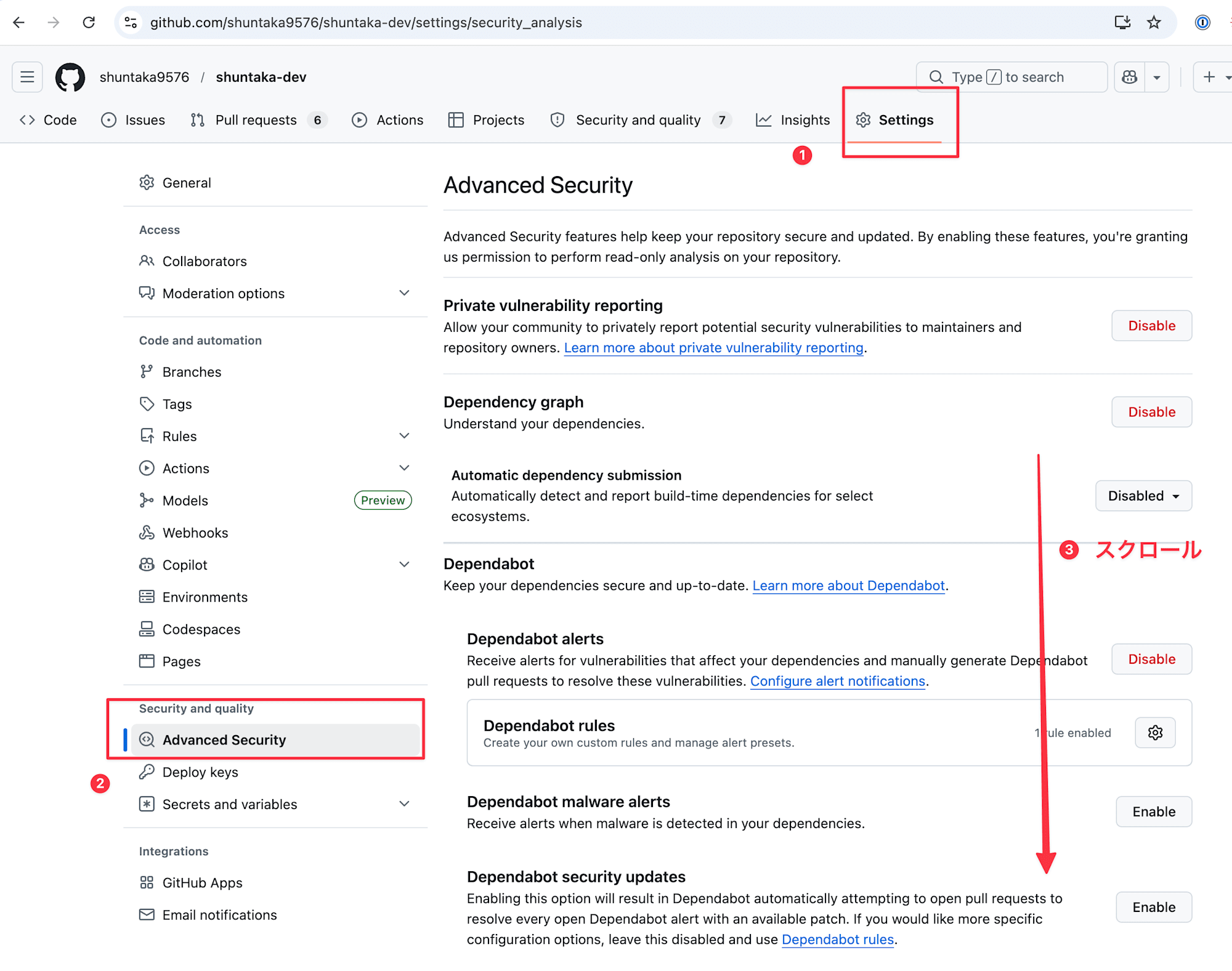This screenshot has width=1232, height=971.
Task: Expand sidebar Actions section chevron
Action: (x=404, y=468)
